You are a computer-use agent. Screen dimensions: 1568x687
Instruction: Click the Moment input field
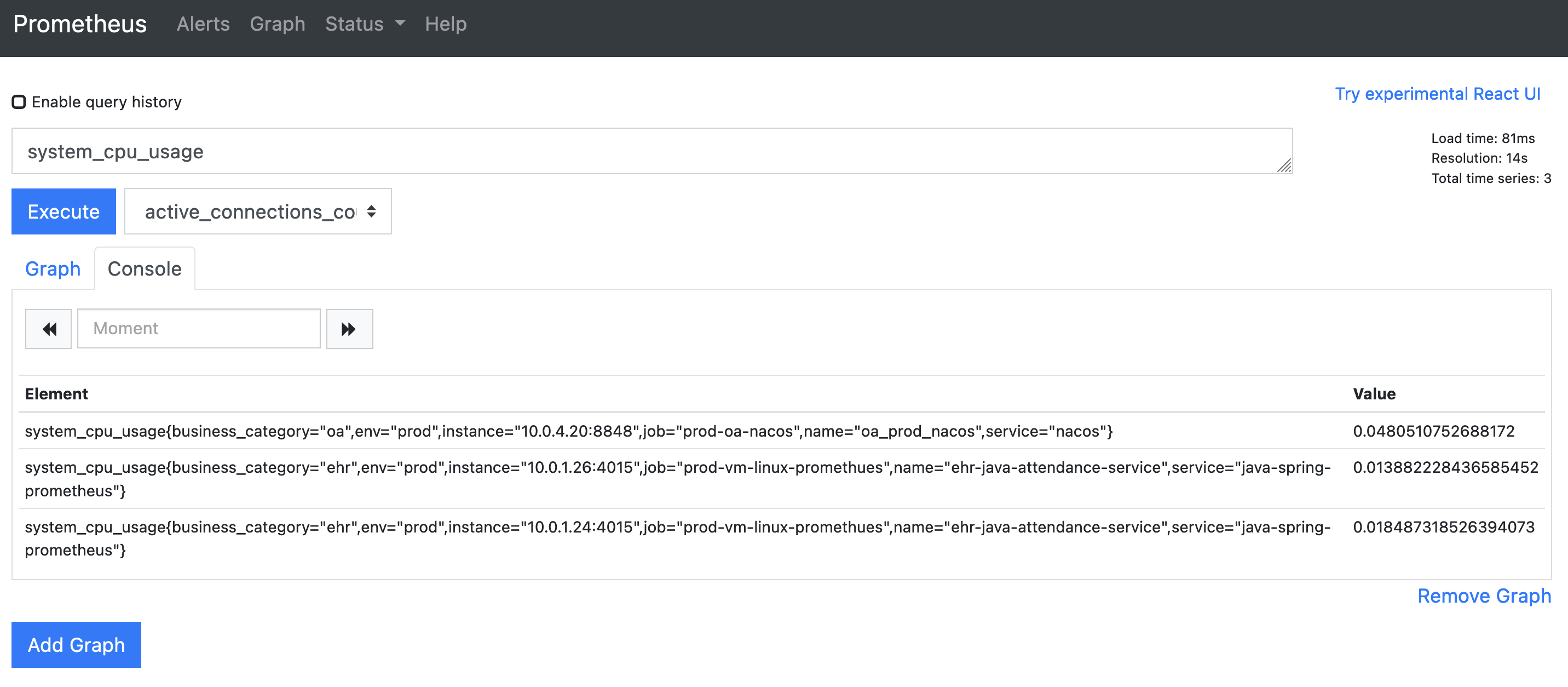(x=198, y=328)
